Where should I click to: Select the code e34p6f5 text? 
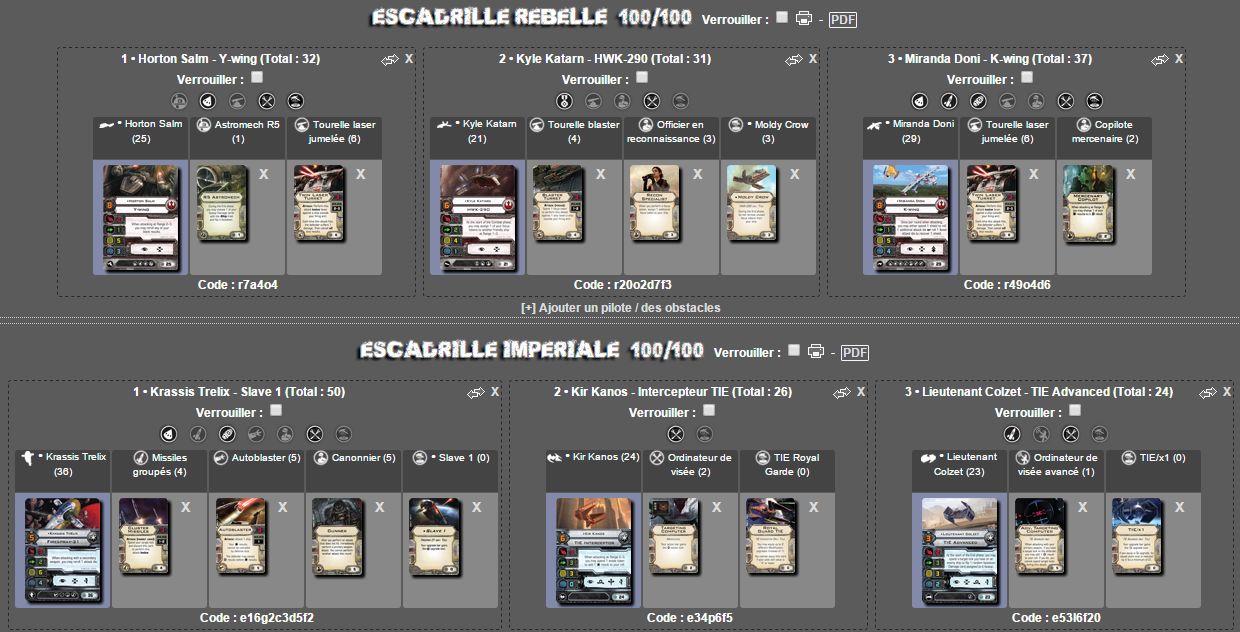(690, 618)
